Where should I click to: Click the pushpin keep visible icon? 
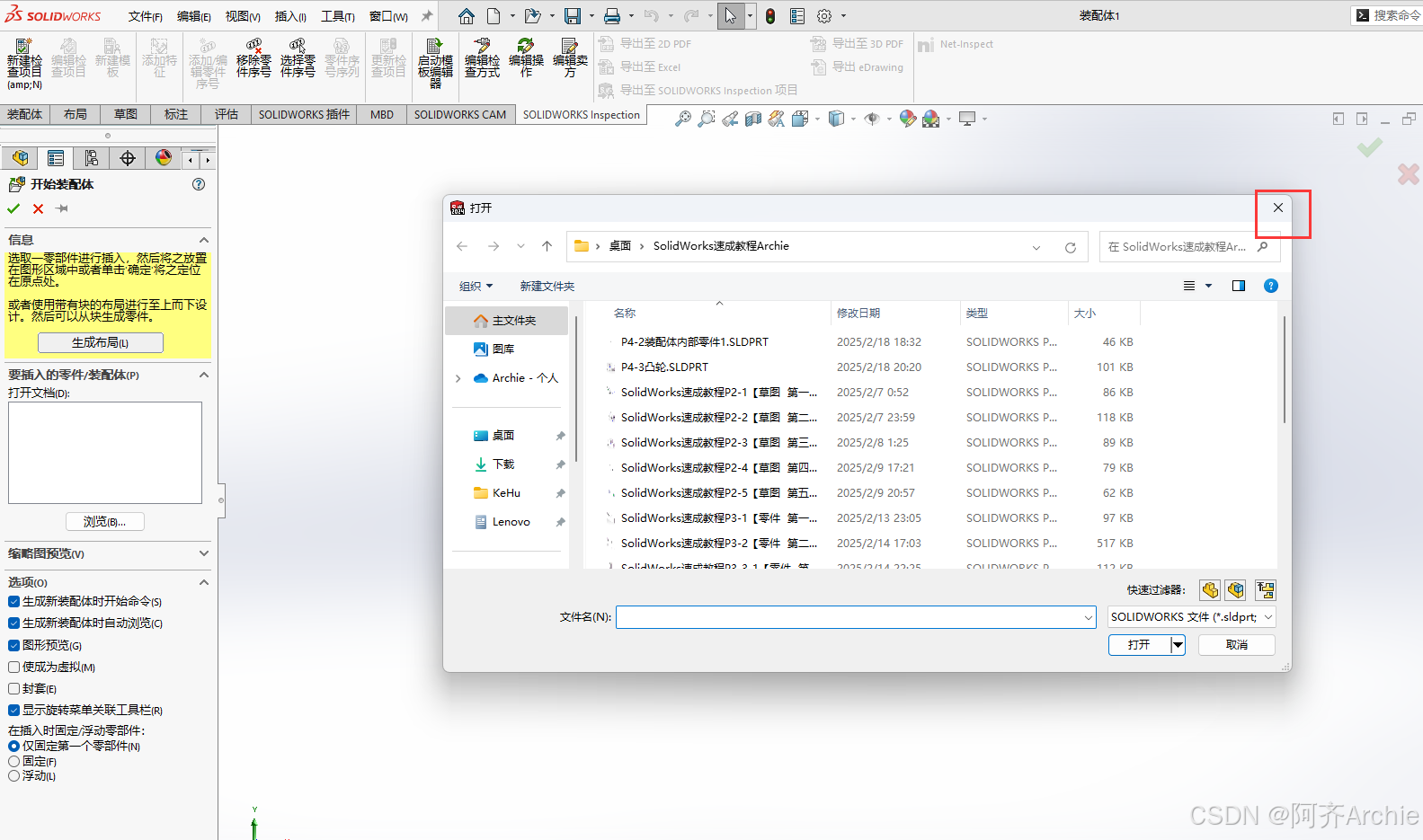(x=62, y=208)
